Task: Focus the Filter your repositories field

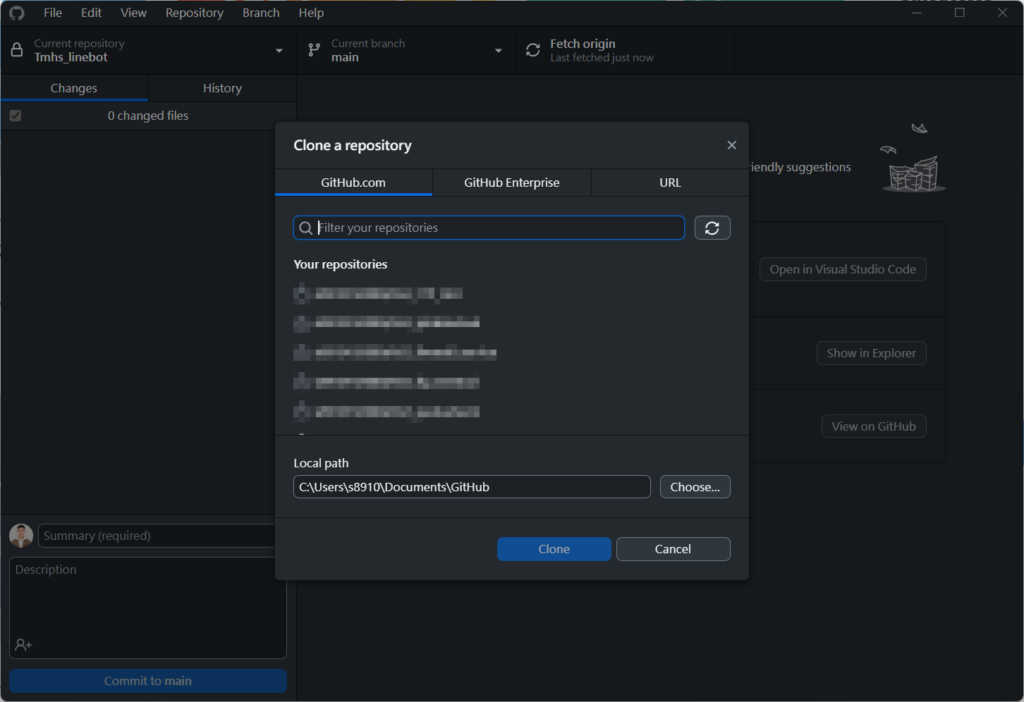Action: coord(488,228)
